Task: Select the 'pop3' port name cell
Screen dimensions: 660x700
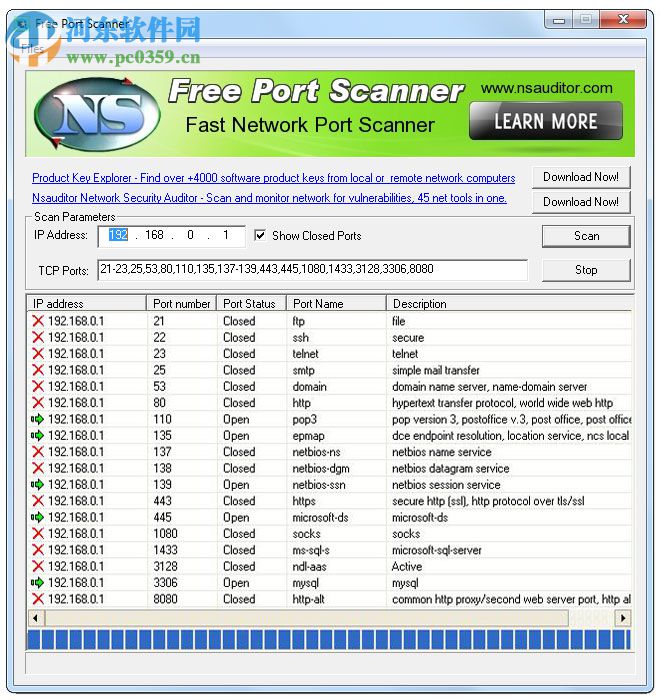Action: click(305, 420)
